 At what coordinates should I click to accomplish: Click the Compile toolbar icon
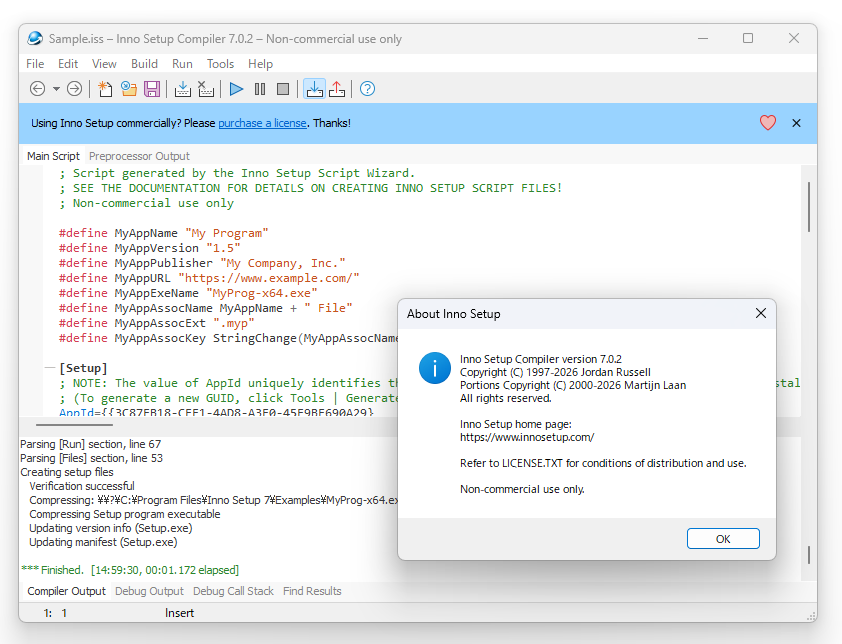183,89
